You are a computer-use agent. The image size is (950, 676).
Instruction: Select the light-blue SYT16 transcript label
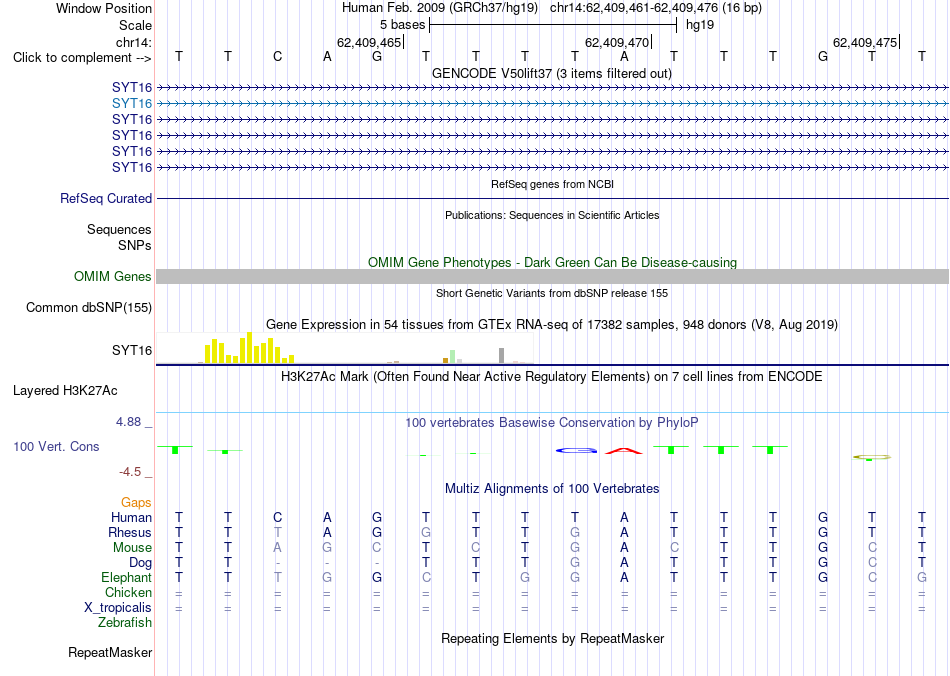click(131, 104)
